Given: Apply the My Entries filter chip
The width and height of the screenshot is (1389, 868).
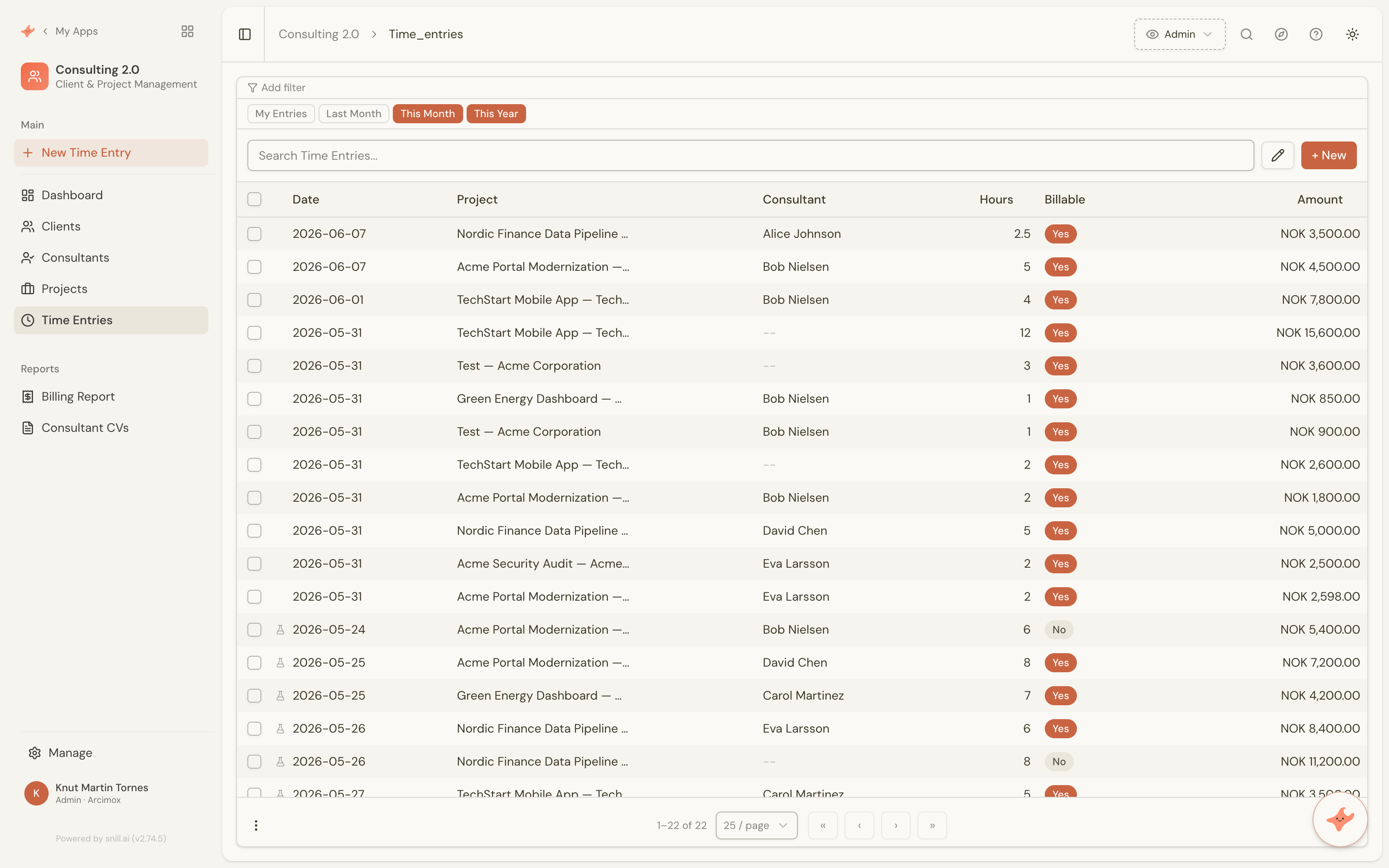Looking at the screenshot, I should point(281,114).
